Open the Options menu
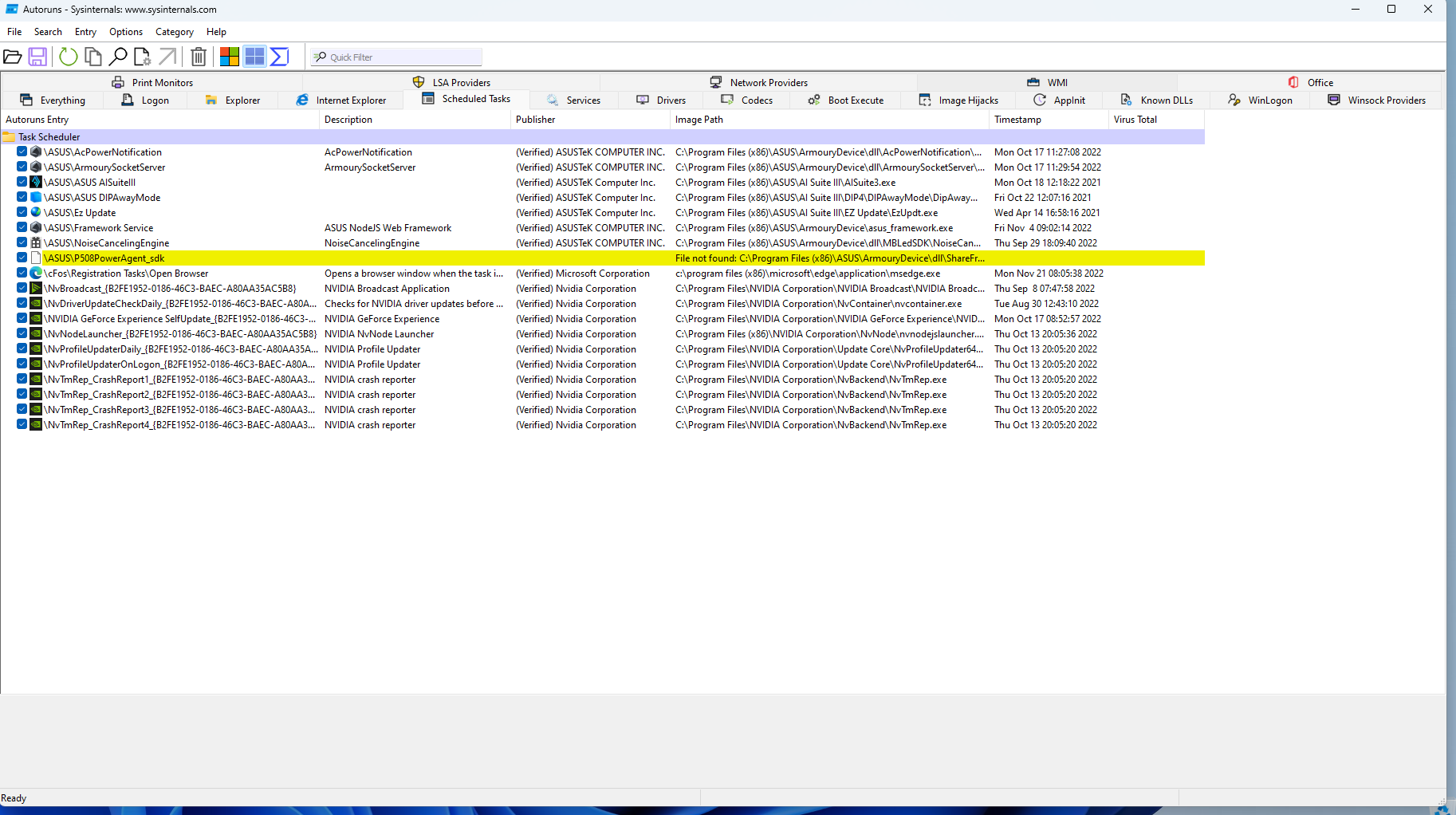Viewport: 1456px width, 815px height. click(x=126, y=32)
